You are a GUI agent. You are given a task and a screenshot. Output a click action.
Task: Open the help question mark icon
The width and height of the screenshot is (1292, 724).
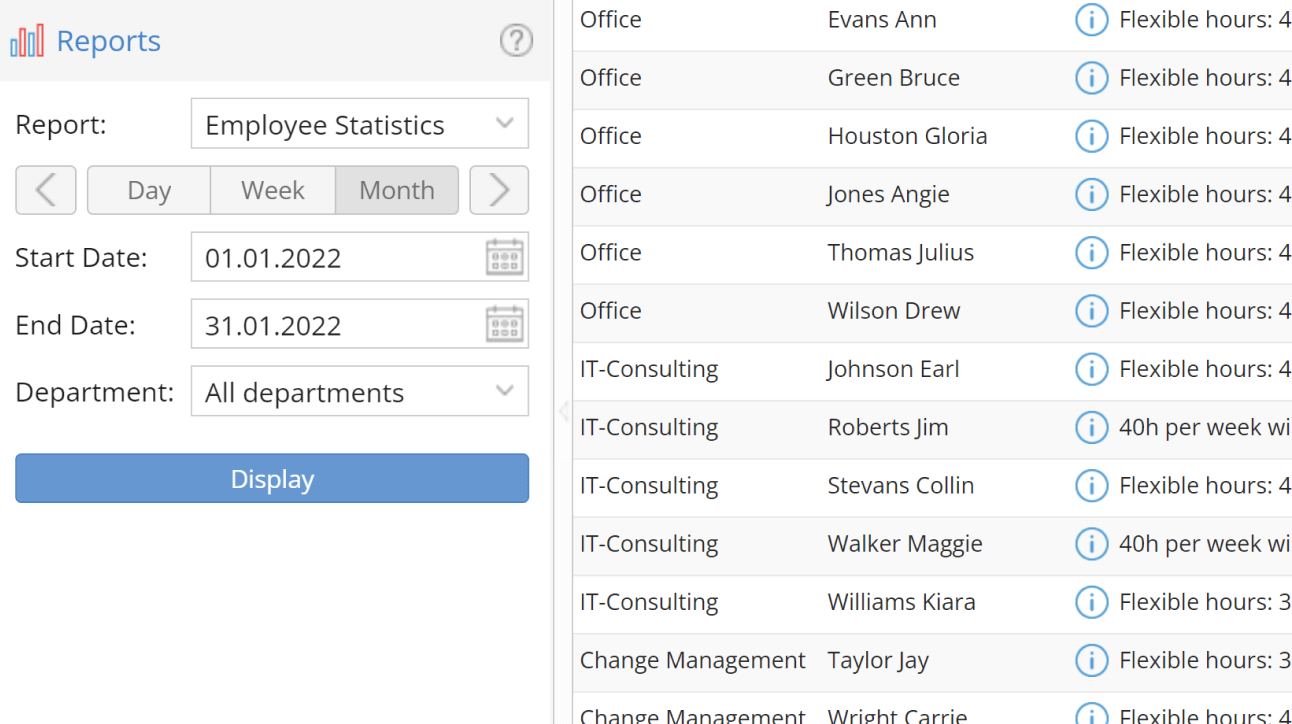point(516,41)
